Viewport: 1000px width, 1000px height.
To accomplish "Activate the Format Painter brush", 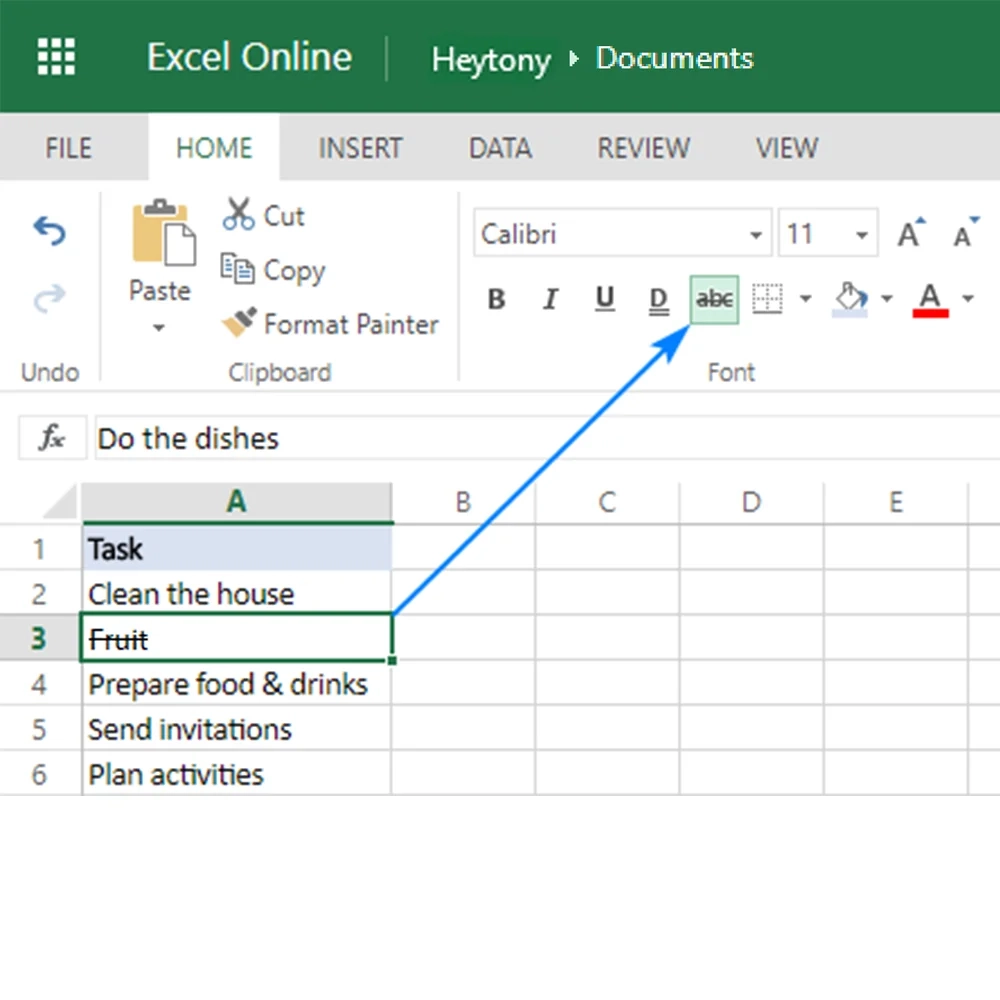I will (x=330, y=323).
